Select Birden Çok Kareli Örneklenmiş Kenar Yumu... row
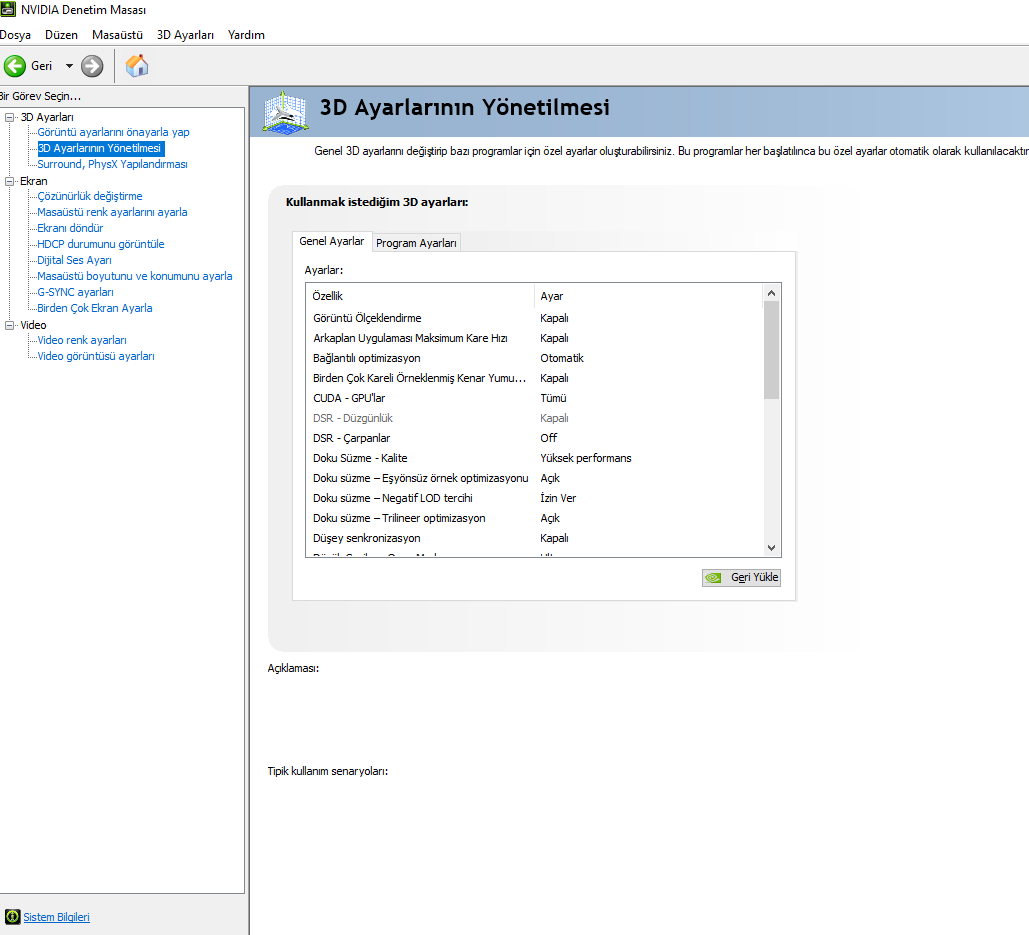This screenshot has height=935, width=1029. (x=534, y=378)
